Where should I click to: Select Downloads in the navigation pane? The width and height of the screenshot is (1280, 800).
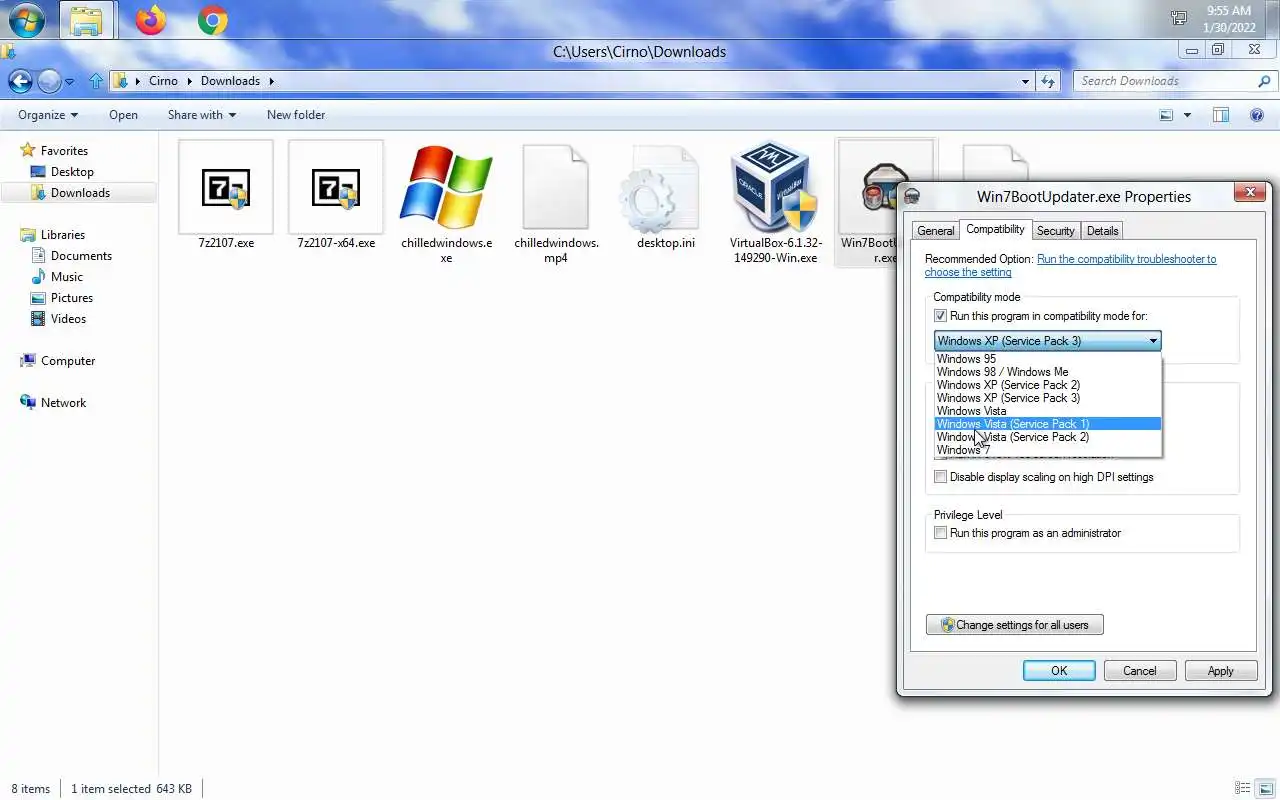click(x=80, y=193)
